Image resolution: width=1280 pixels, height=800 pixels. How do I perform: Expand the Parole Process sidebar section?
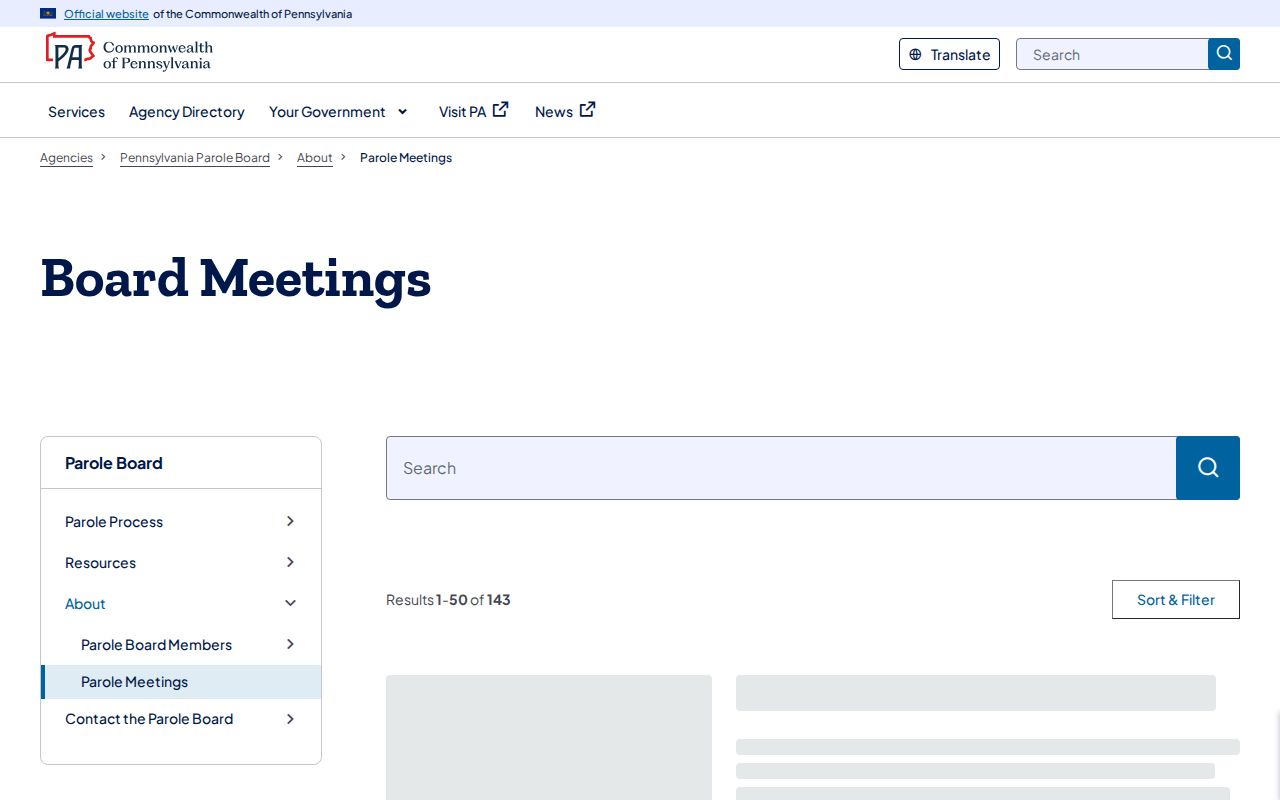pos(290,521)
